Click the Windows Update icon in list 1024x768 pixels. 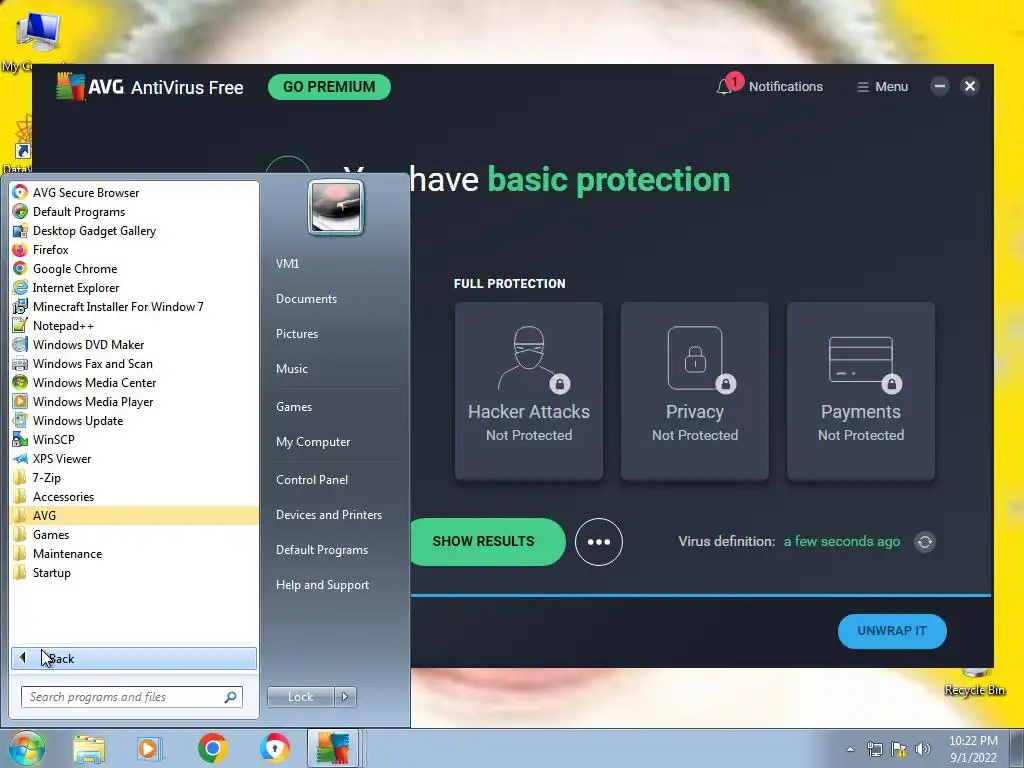coord(20,421)
